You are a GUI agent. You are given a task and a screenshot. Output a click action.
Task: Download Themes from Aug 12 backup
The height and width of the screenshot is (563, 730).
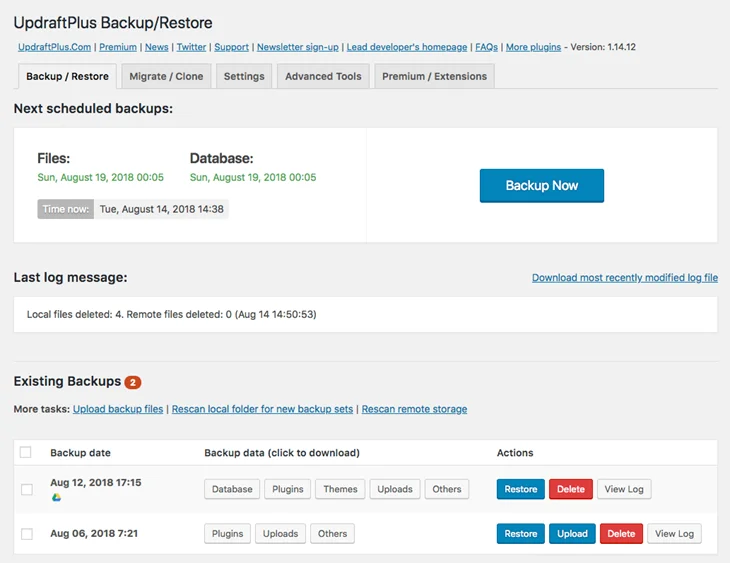click(340, 489)
